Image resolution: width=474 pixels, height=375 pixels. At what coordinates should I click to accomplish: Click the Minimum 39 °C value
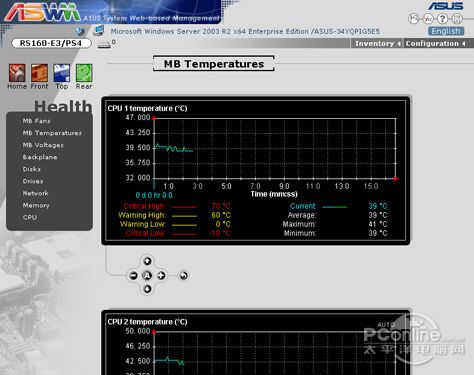(x=378, y=233)
